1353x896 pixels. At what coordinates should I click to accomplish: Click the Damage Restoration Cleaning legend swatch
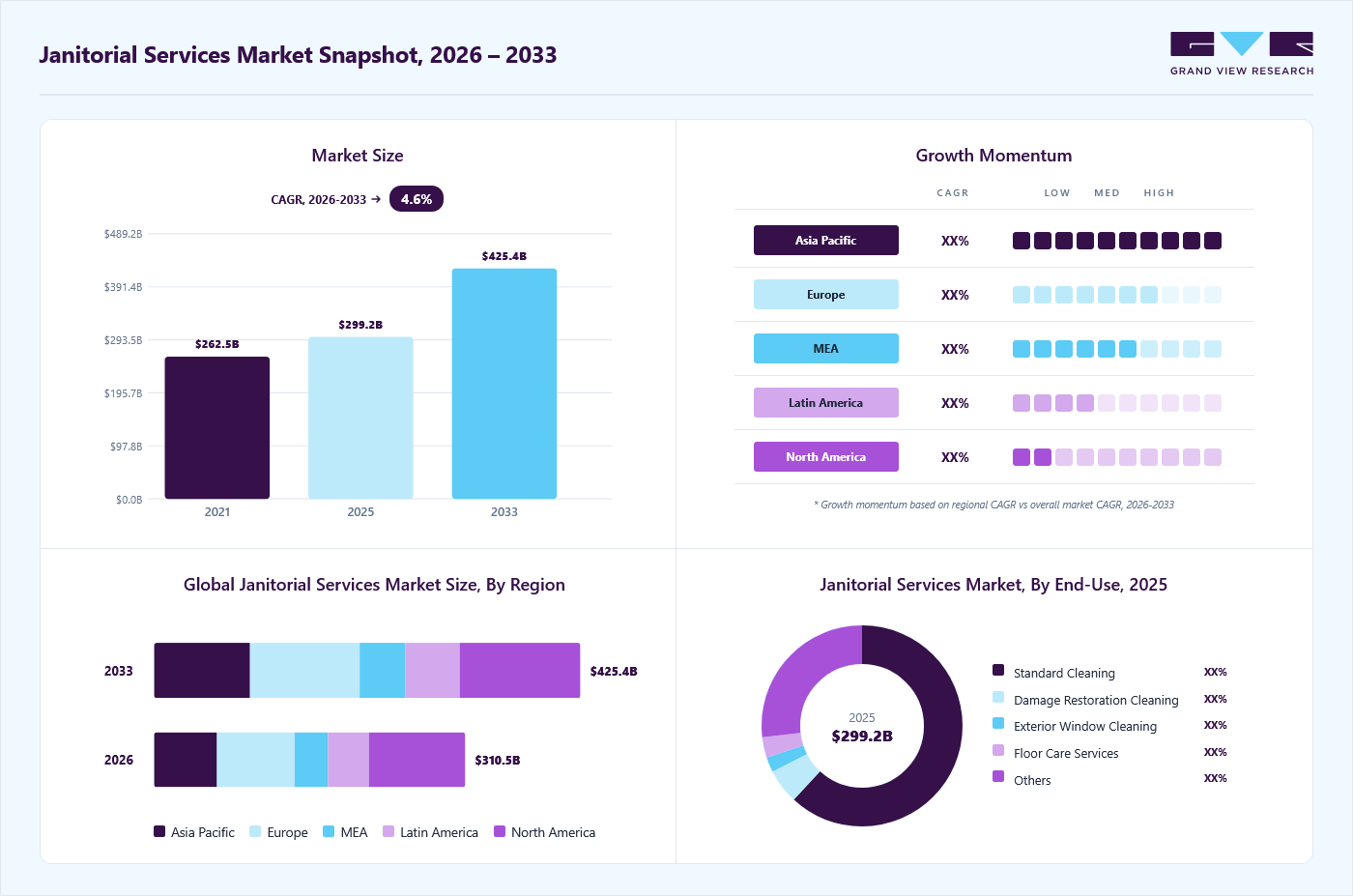pos(998,697)
